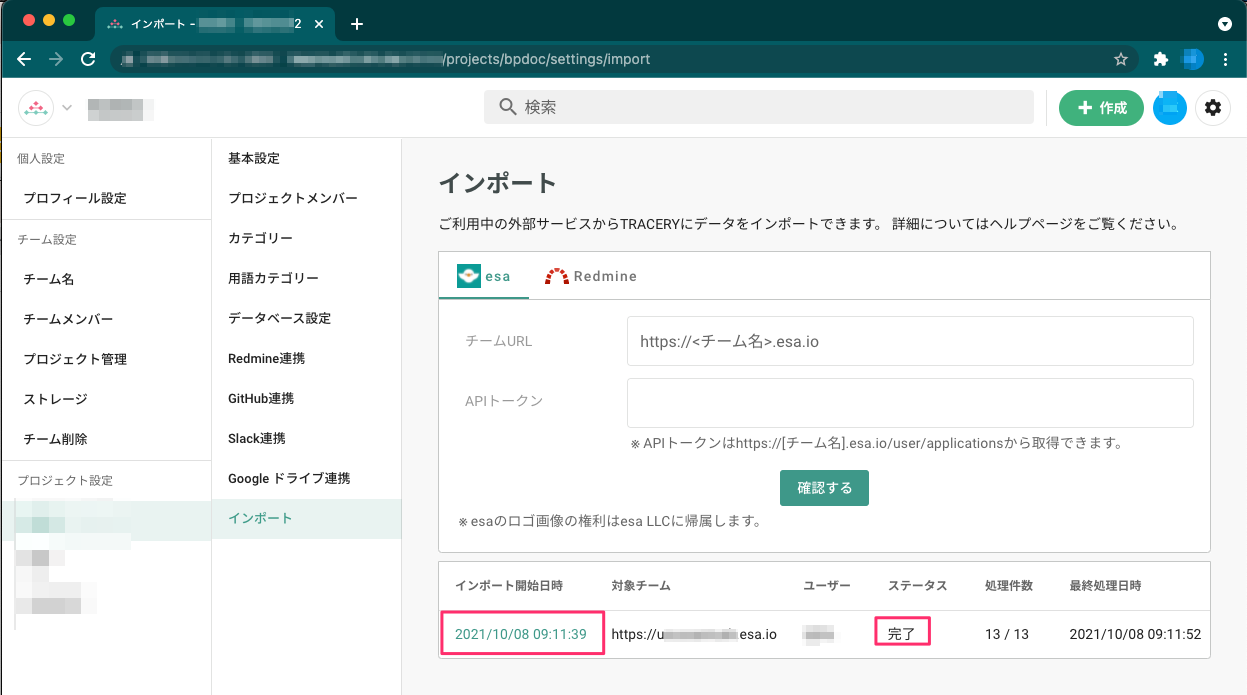The width and height of the screenshot is (1247, 695).
Task: Click the APIトークン input field
Action: (x=909, y=403)
